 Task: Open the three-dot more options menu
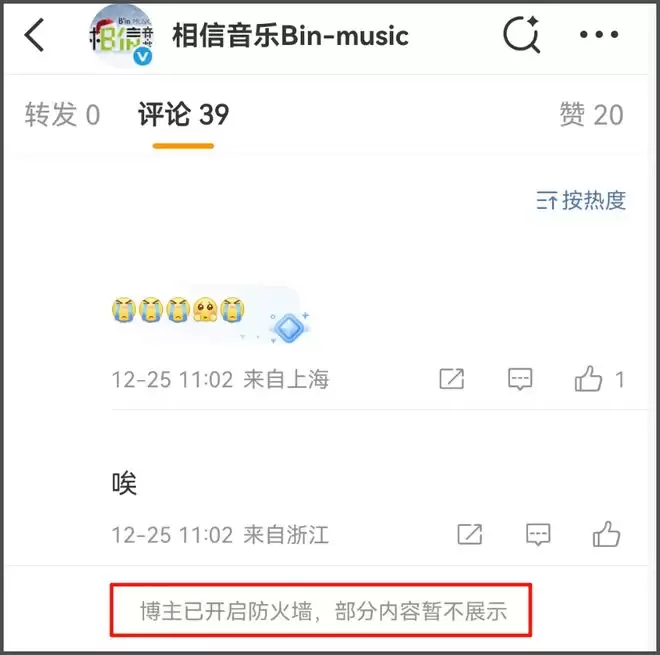click(x=599, y=35)
